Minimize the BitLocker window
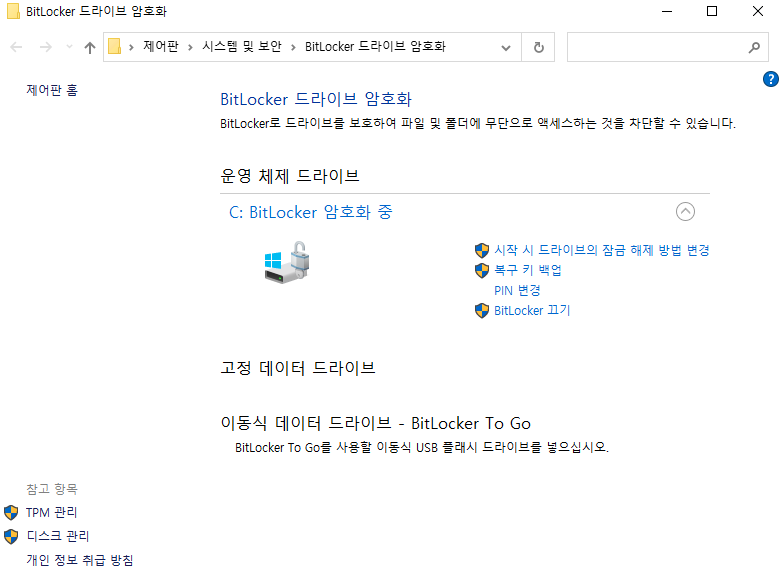The height and width of the screenshot is (583, 780). pos(667,11)
